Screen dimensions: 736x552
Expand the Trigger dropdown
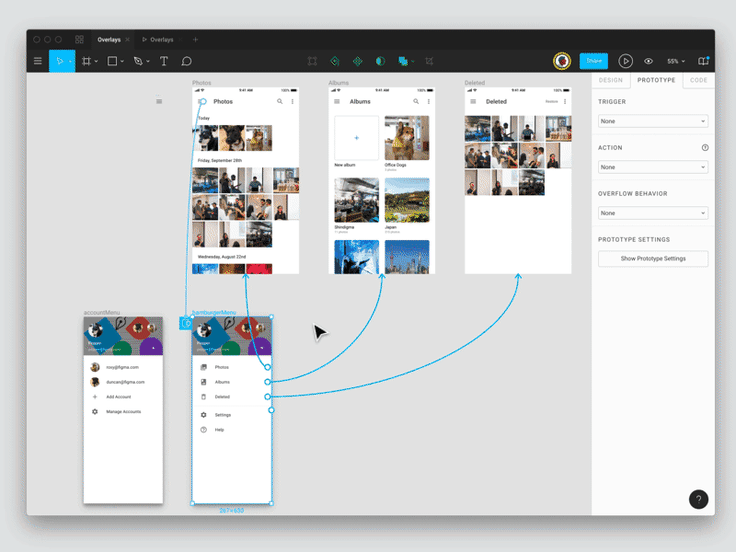[652, 121]
